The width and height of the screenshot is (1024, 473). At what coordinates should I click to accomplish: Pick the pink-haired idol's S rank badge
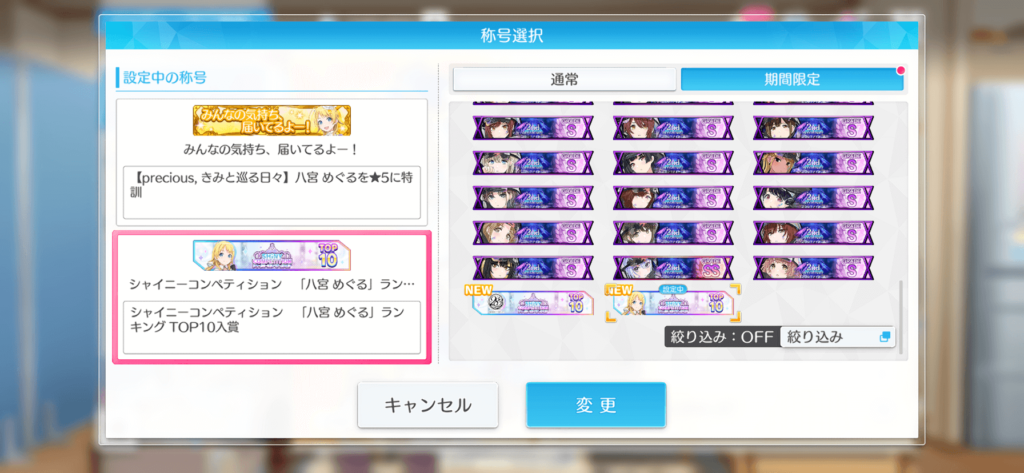[x=813, y=268]
